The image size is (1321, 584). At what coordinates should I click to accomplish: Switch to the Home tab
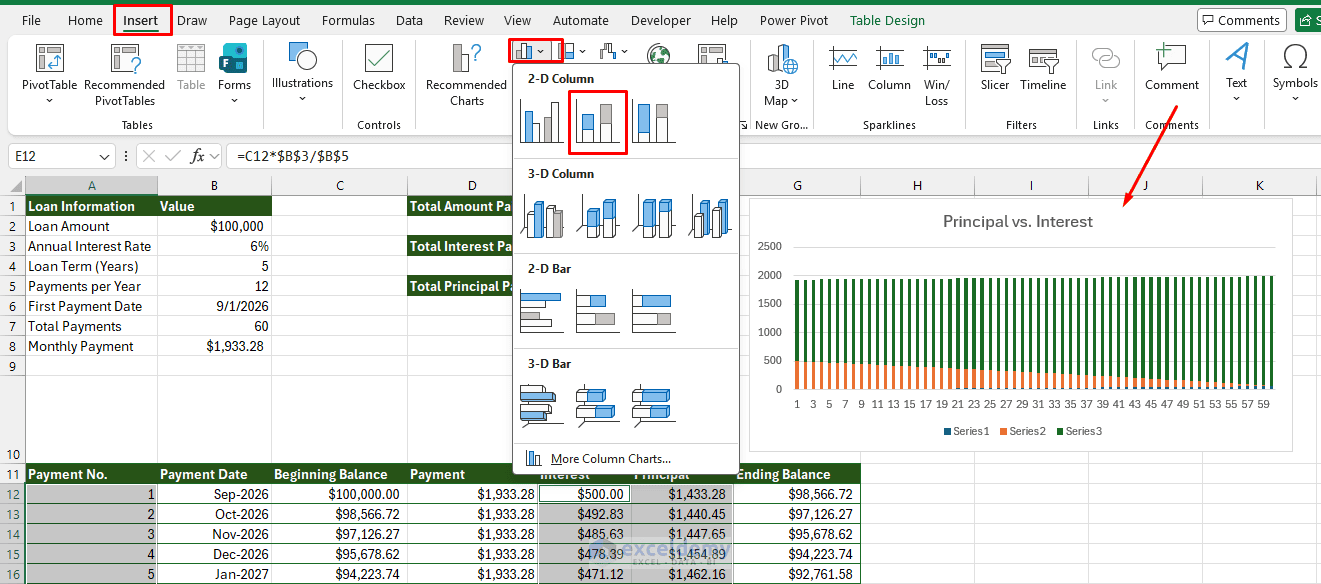point(85,20)
